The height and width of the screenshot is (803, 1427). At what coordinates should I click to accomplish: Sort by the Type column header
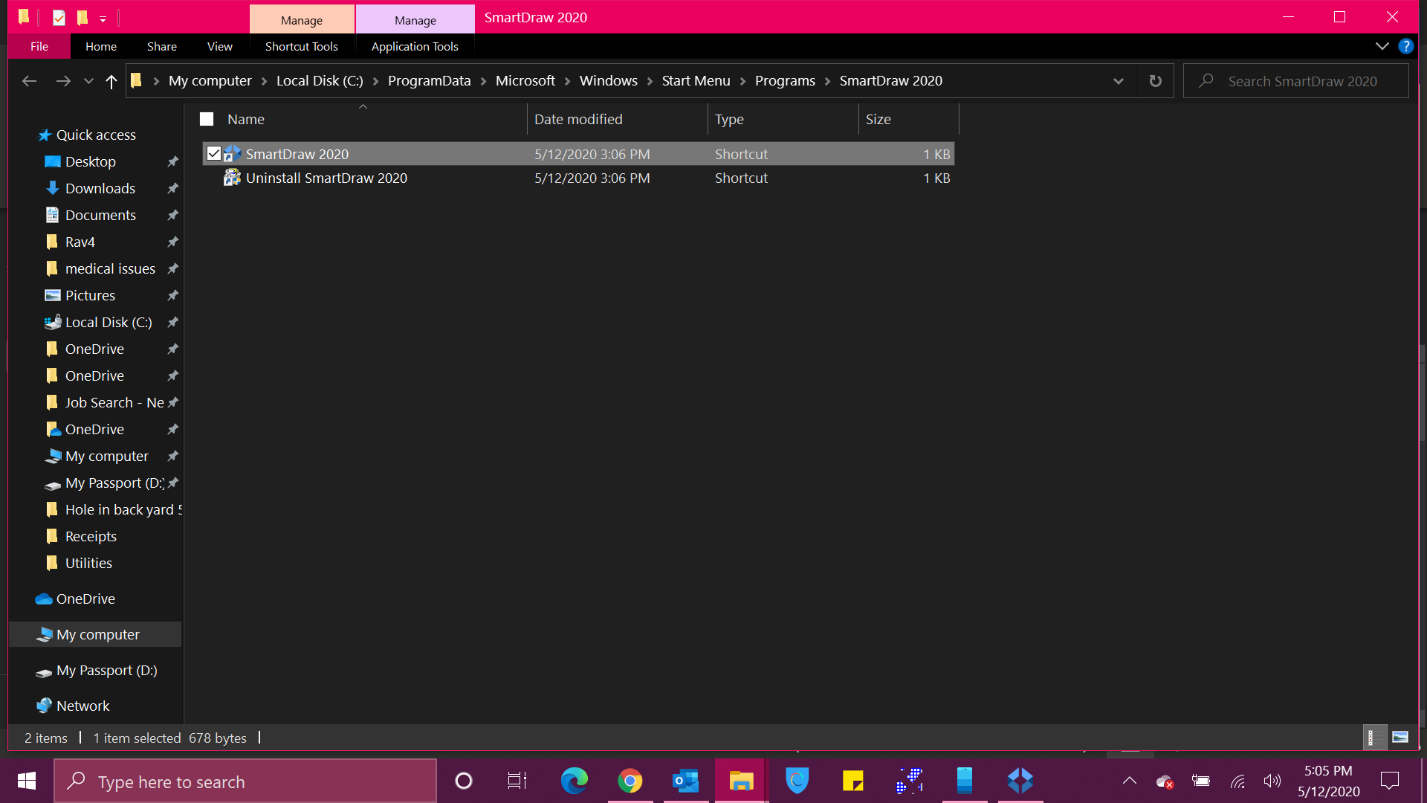[729, 119]
